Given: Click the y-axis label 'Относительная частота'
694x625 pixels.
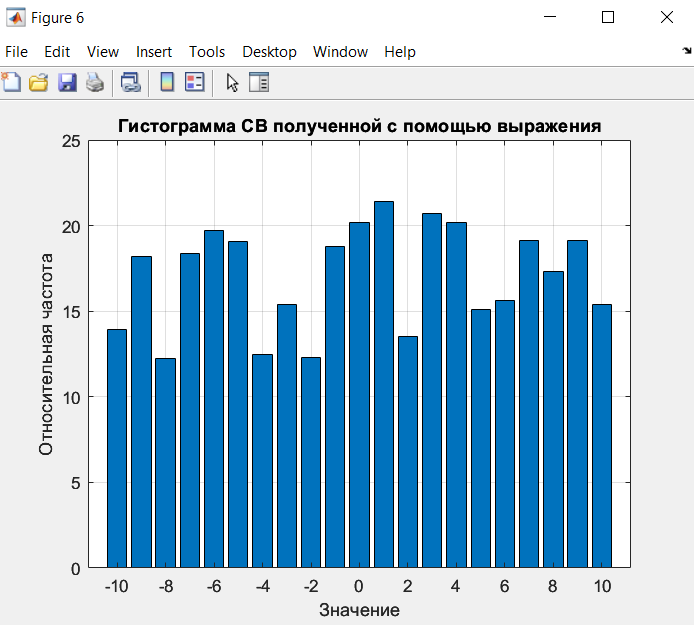Looking at the screenshot, I should (46, 354).
